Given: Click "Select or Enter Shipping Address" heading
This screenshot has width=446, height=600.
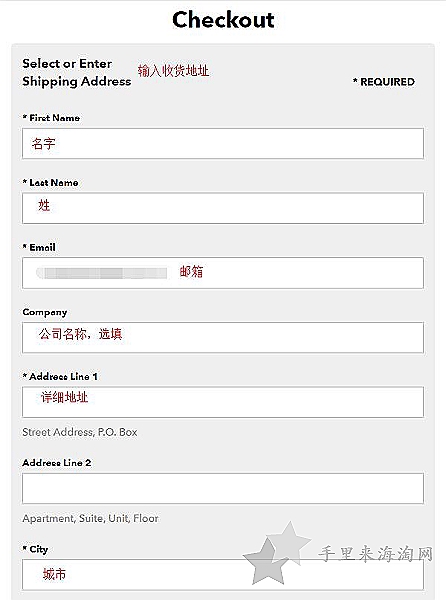Looking at the screenshot, I should coord(77,72).
